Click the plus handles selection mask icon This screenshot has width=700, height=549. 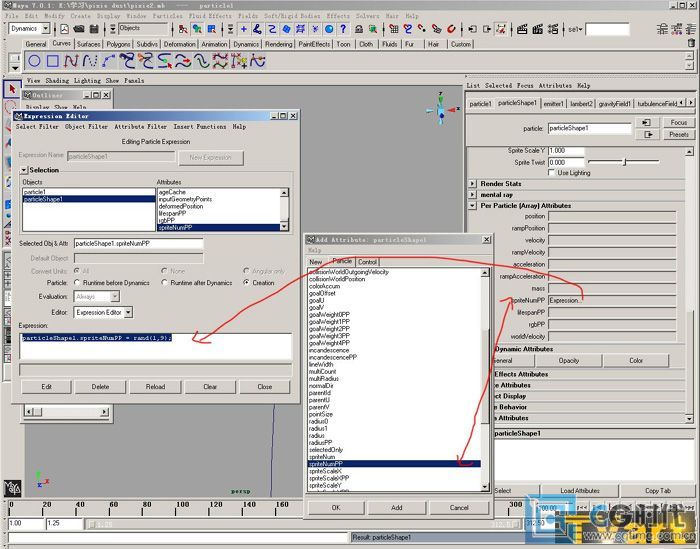pos(244,29)
